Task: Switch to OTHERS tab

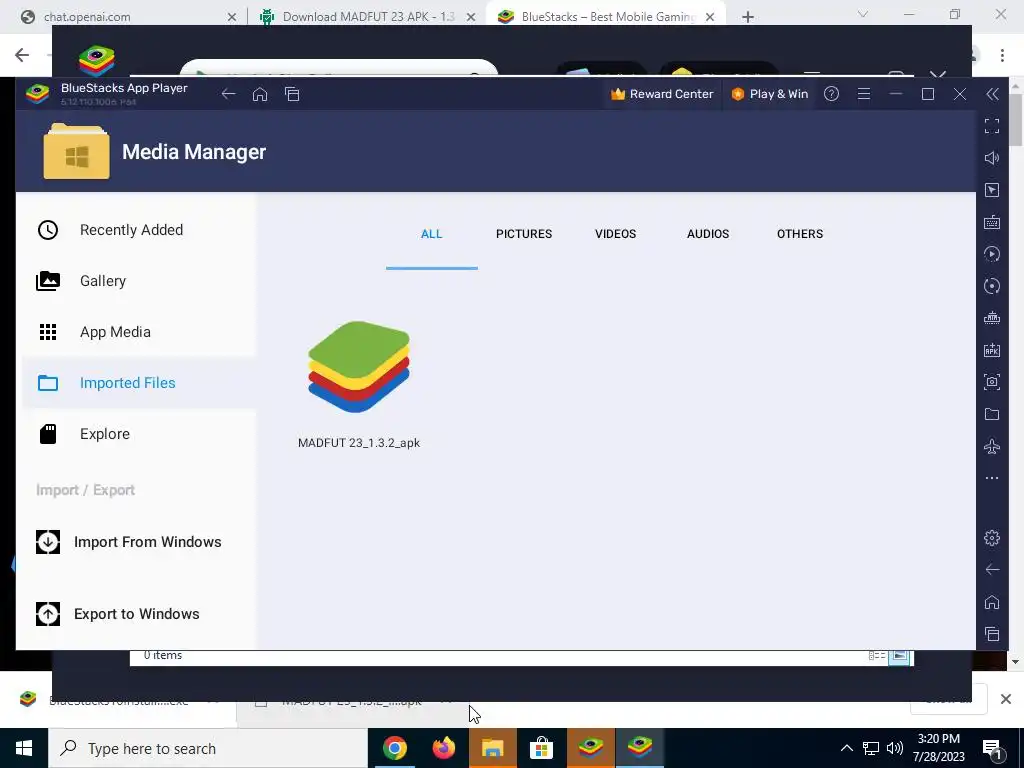Action: [x=800, y=234]
